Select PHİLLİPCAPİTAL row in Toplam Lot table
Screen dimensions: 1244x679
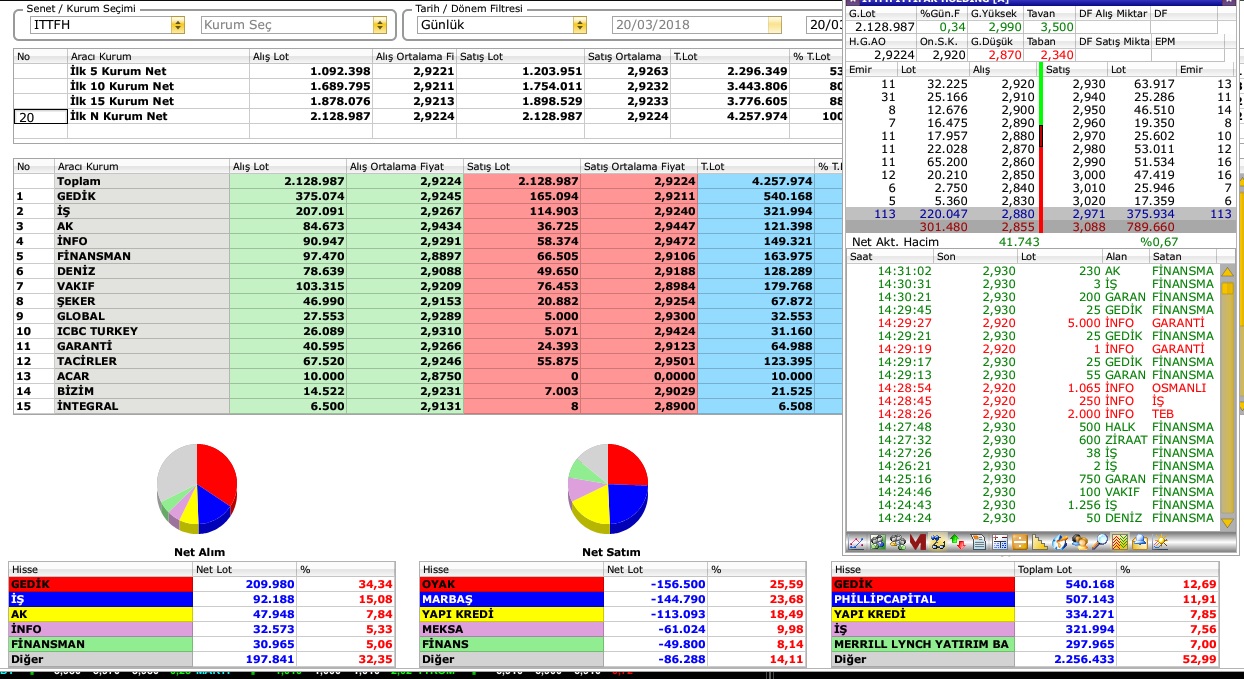[x=1026, y=599]
